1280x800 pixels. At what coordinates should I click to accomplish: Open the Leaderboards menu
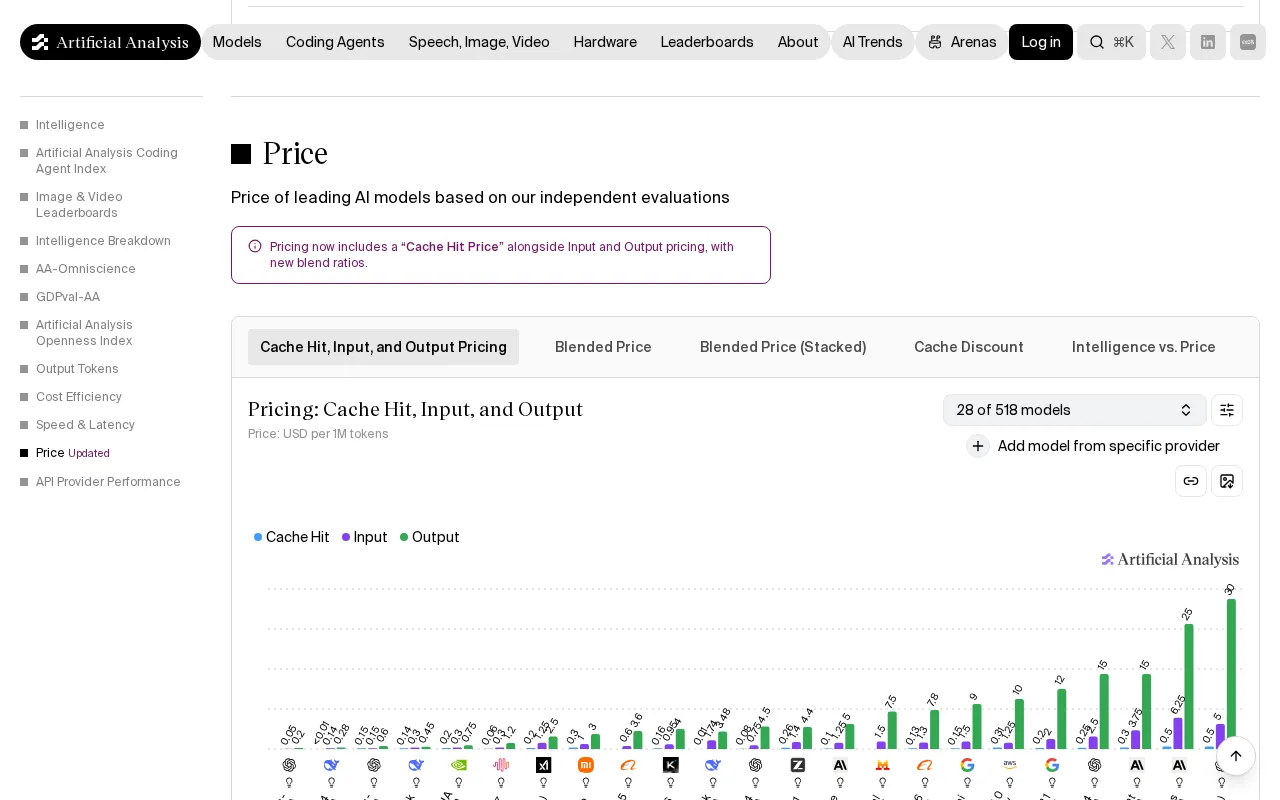pos(707,42)
